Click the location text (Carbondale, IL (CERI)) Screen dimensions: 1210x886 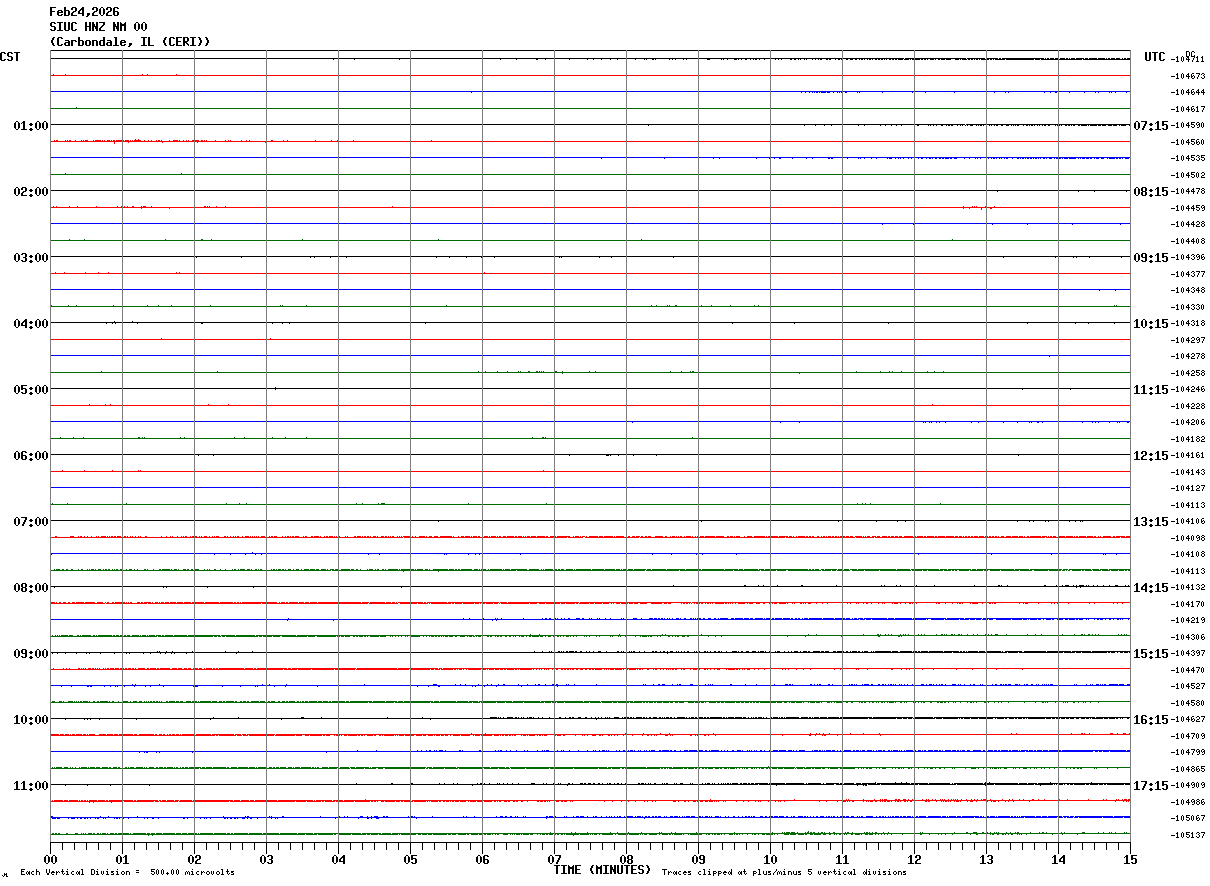pos(130,42)
